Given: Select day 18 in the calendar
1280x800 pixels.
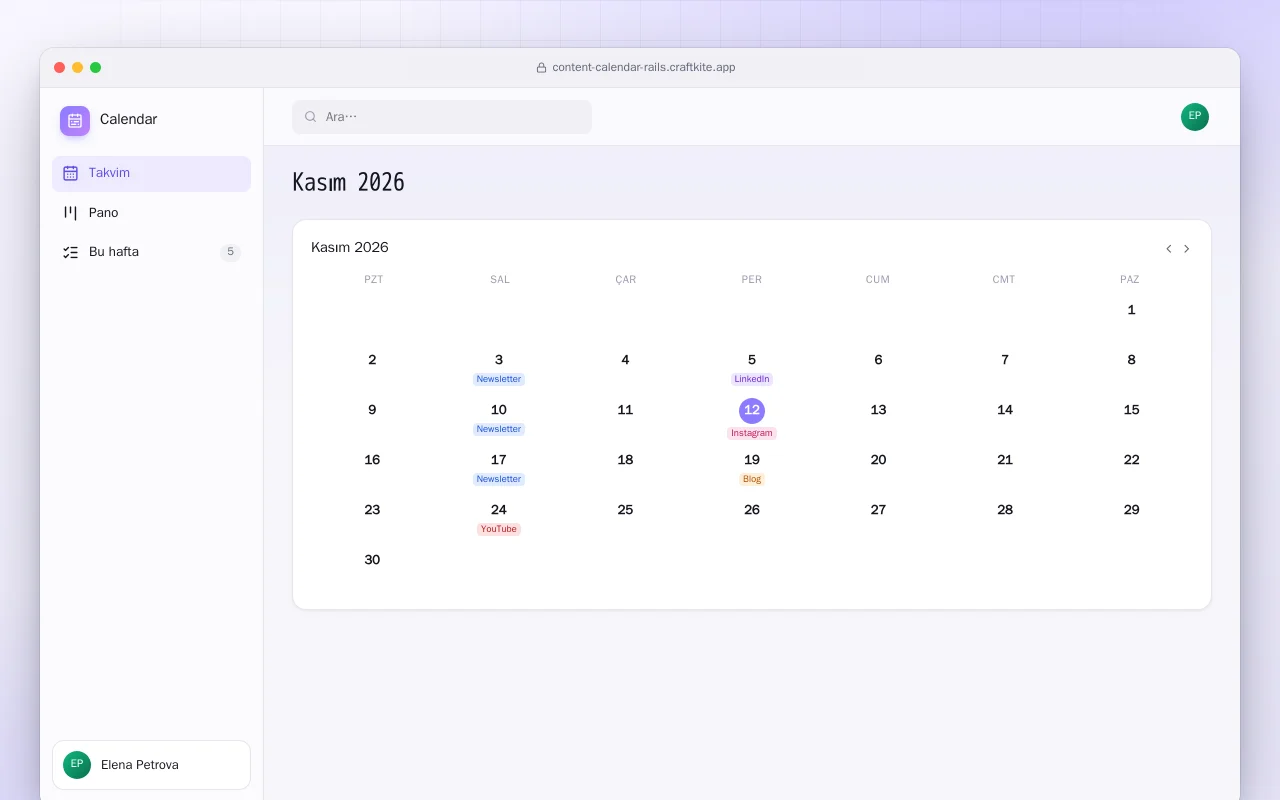Looking at the screenshot, I should click(625, 460).
